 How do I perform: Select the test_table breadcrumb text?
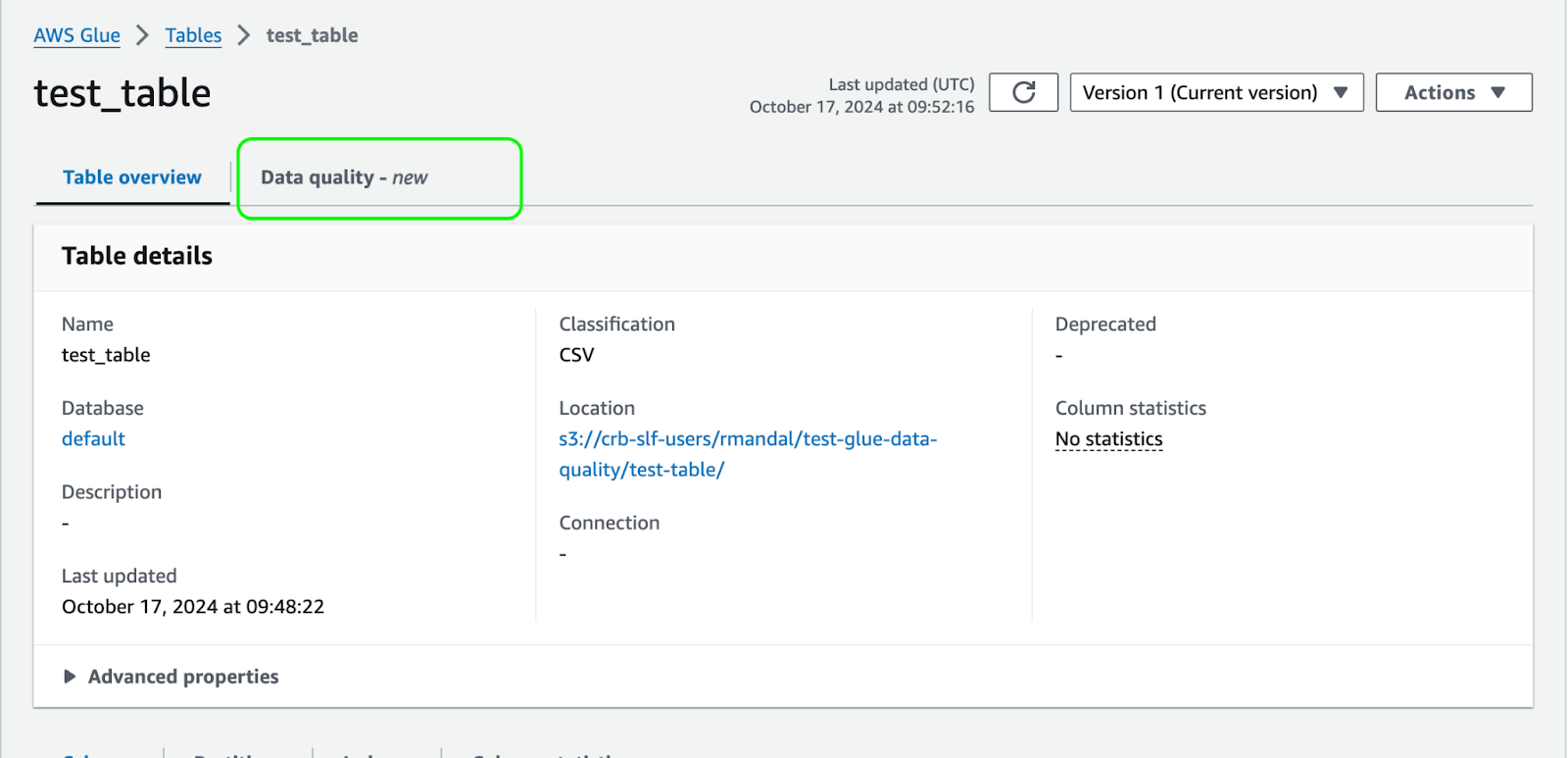click(x=312, y=35)
